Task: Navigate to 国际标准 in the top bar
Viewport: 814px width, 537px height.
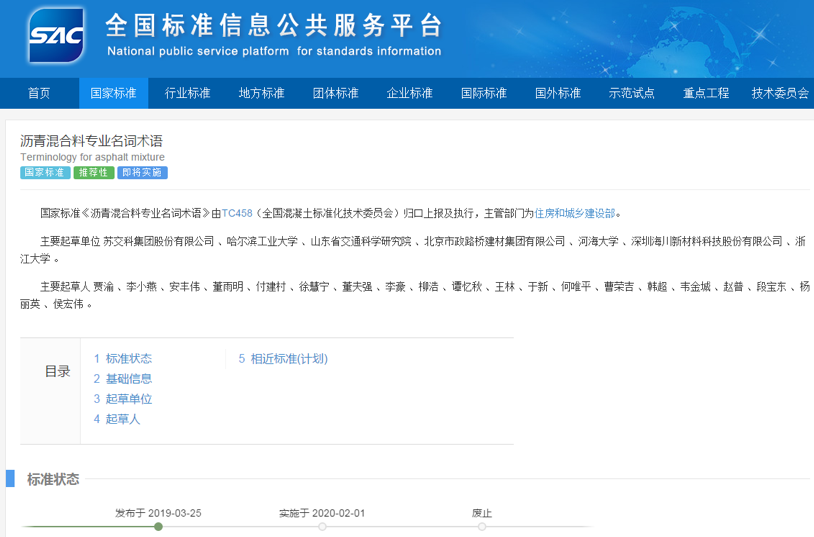Action: [483, 93]
